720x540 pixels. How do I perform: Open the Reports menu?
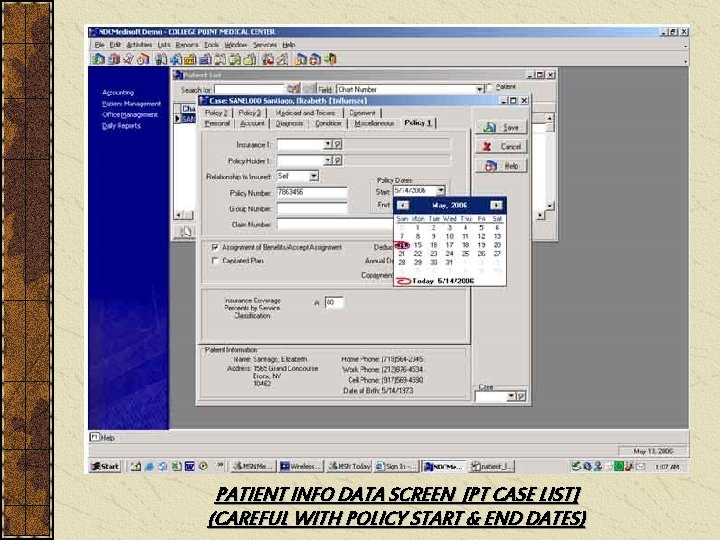[187, 45]
